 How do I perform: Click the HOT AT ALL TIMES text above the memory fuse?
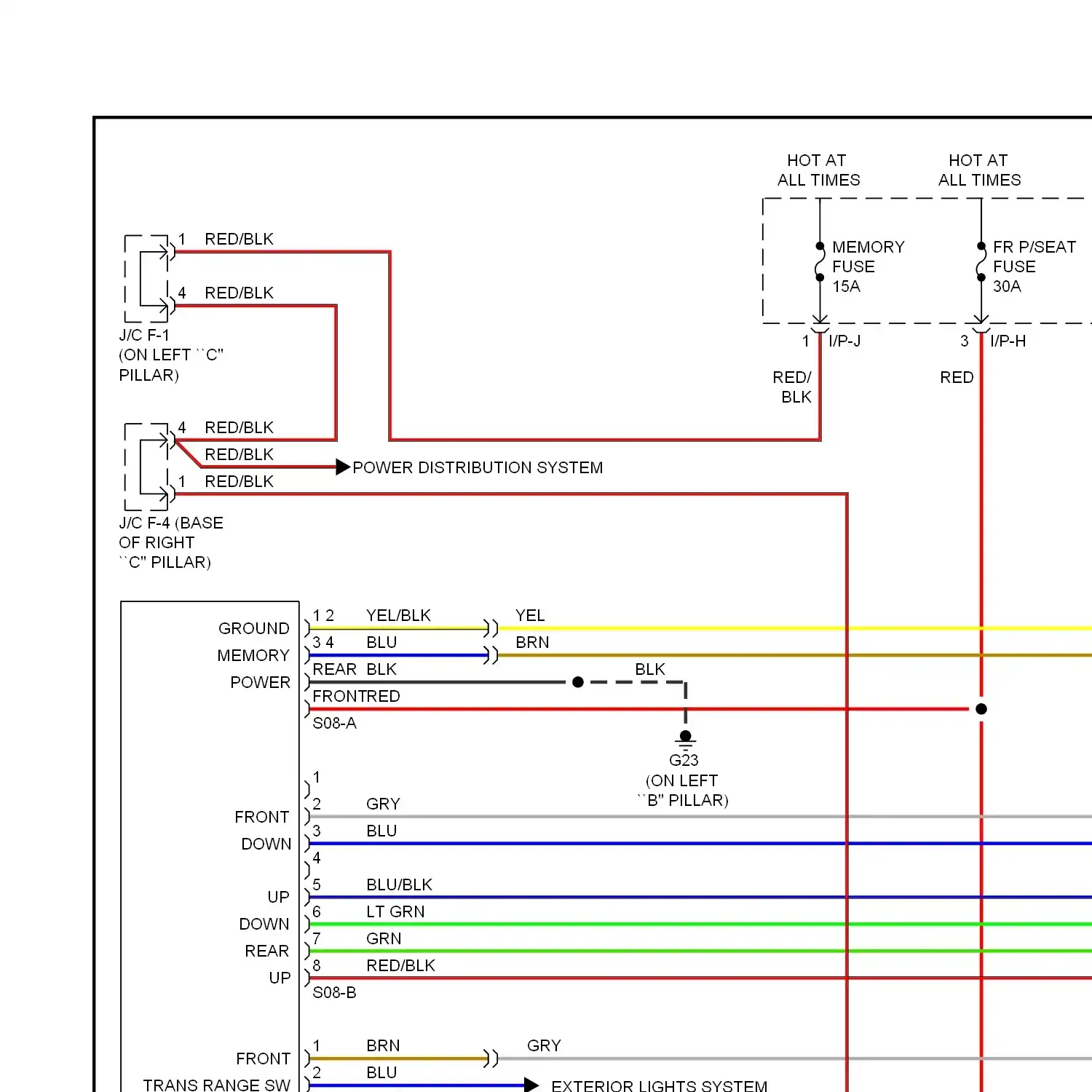pyautogui.click(x=818, y=170)
